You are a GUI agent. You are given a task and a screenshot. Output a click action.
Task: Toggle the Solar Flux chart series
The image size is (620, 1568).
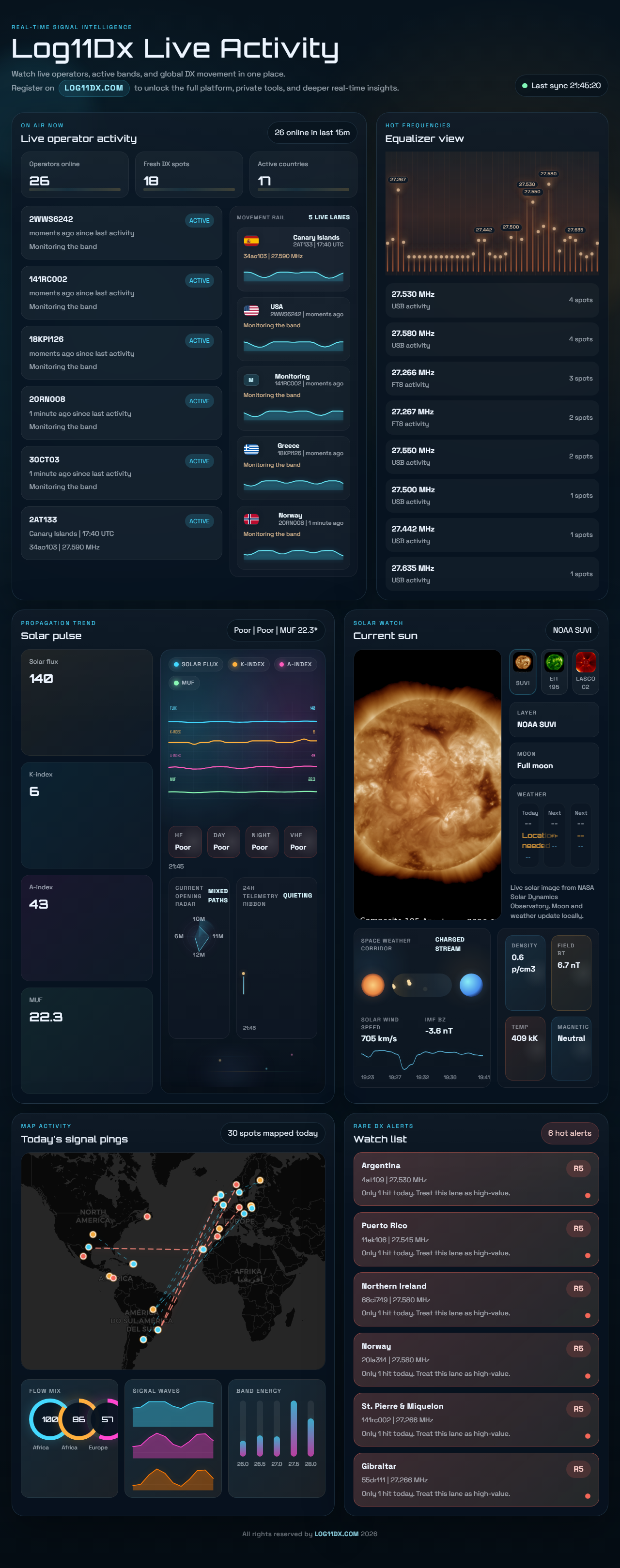click(x=196, y=664)
